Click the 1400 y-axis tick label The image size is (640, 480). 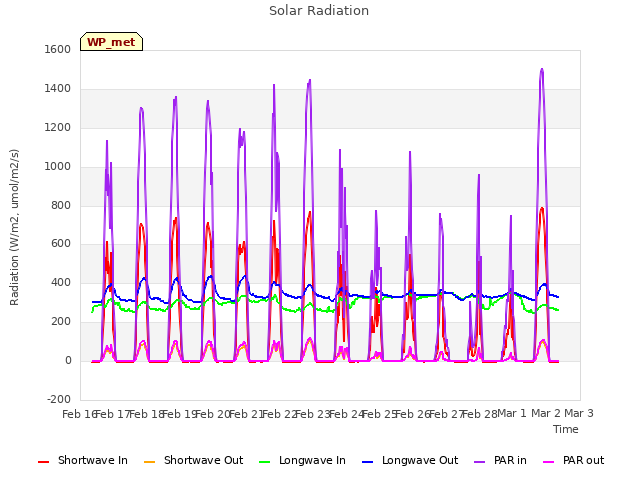click(x=58, y=89)
